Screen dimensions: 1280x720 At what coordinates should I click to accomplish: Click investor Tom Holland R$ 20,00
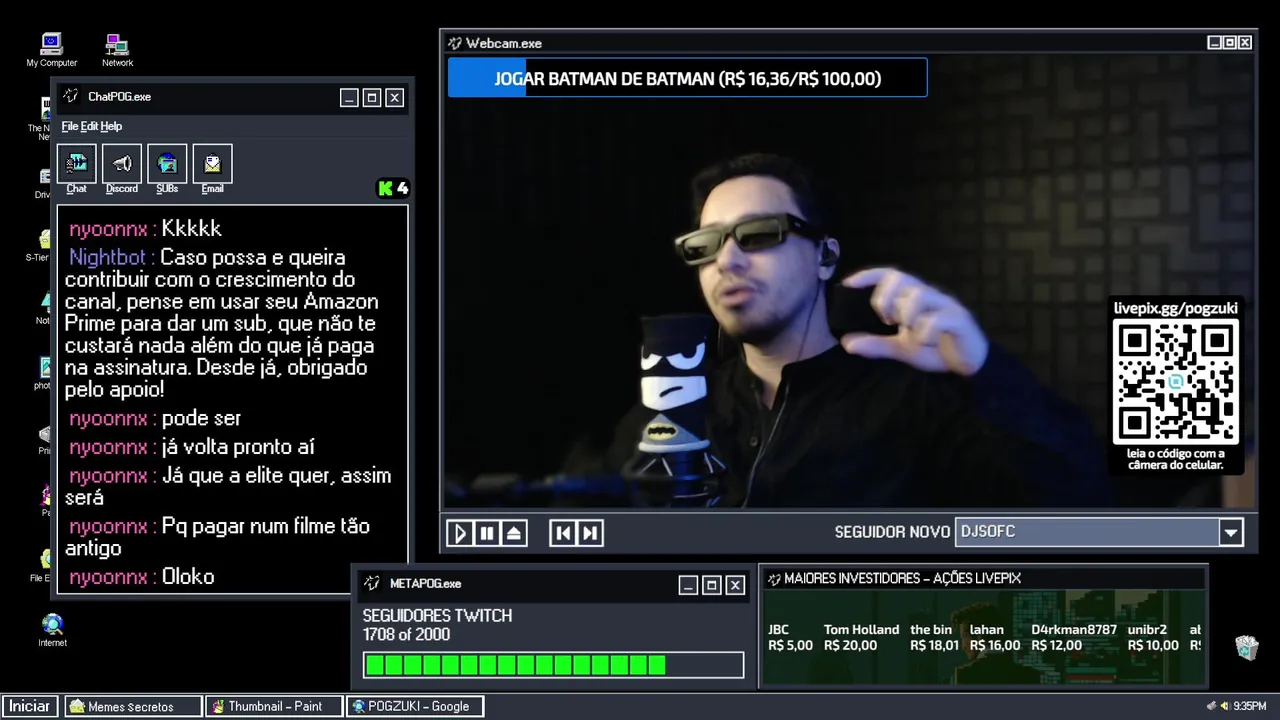point(861,638)
